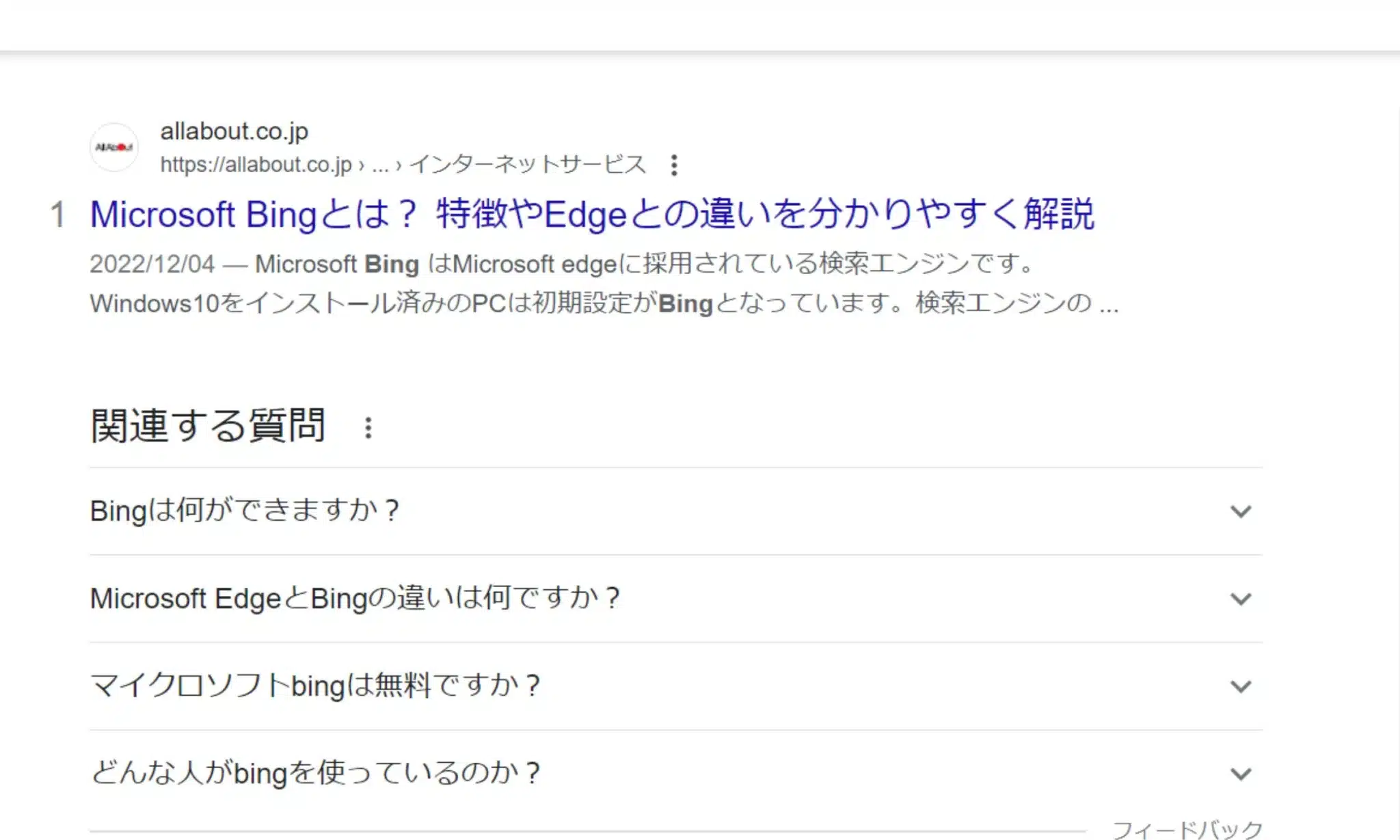
Task: Click the allabout.co.jp site name
Action: (x=234, y=131)
